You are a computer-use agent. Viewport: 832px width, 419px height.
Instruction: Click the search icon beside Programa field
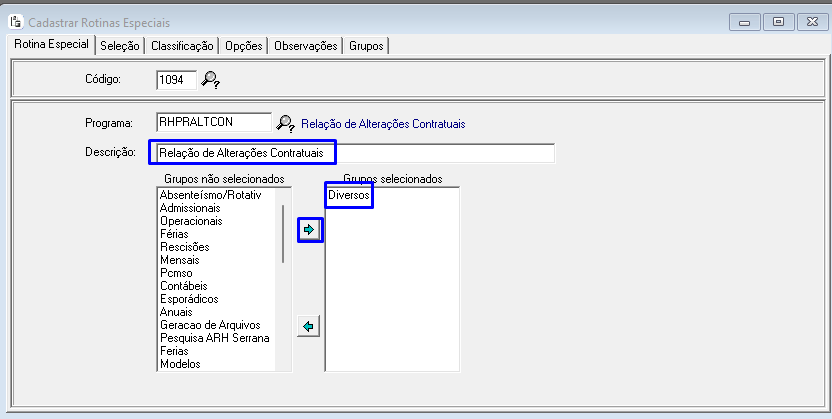click(286, 123)
